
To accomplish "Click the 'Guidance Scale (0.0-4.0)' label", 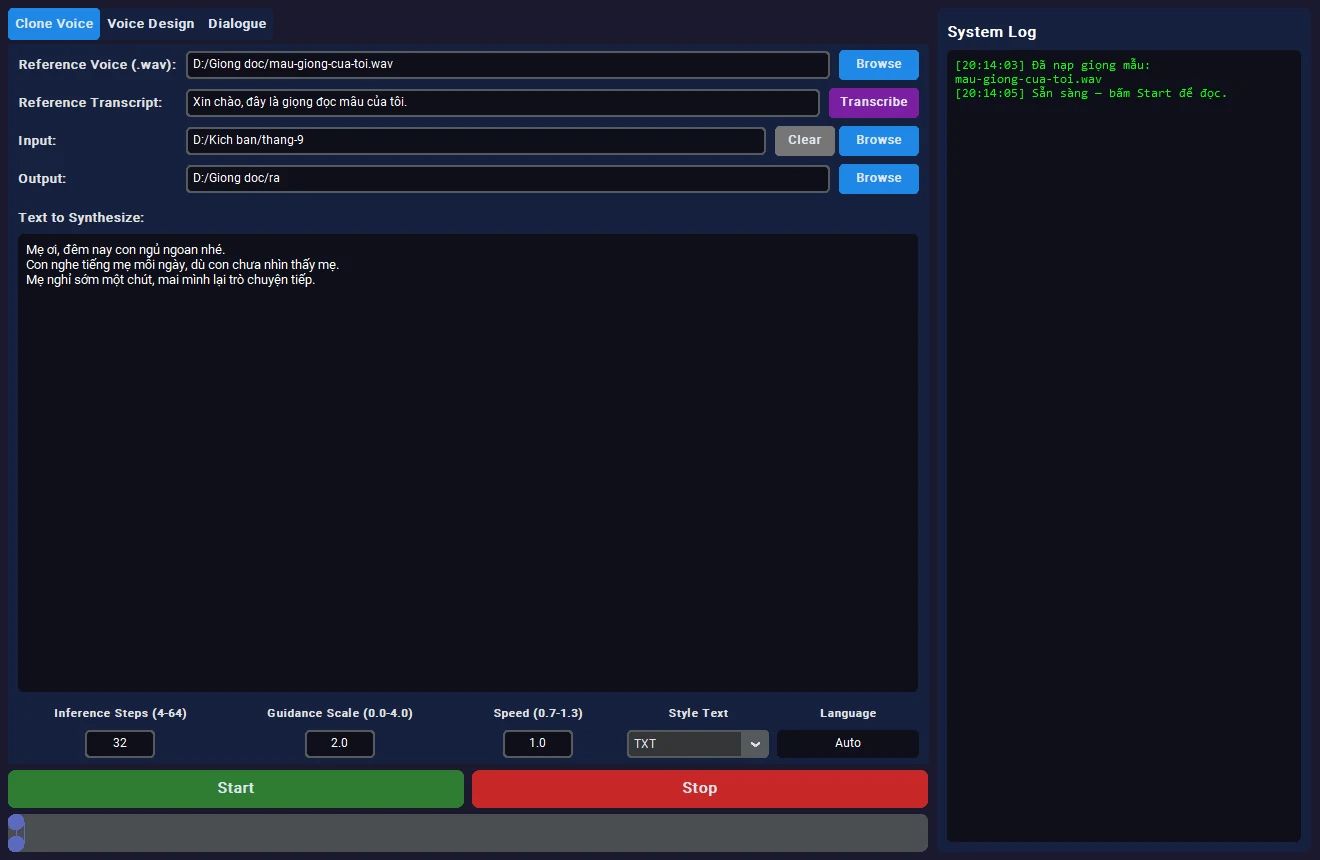I will tap(340, 713).
